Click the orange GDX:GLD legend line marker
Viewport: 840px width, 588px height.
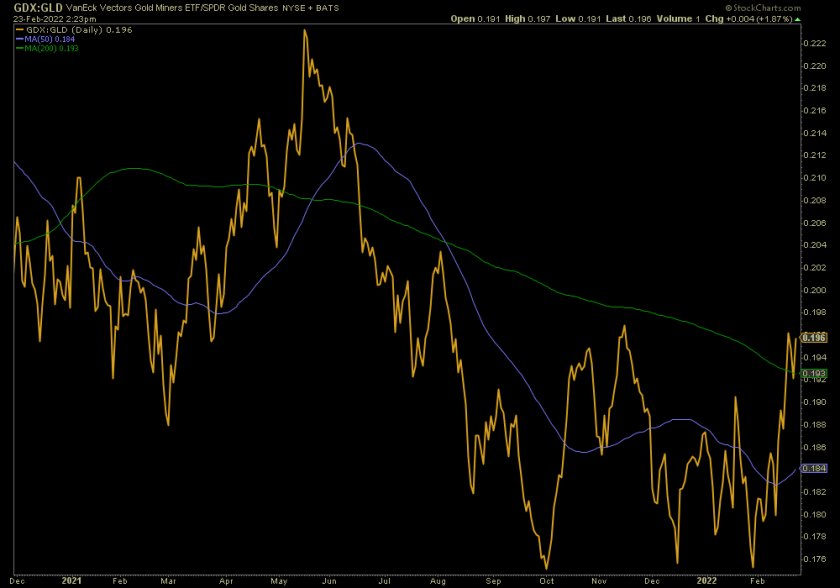tap(20, 30)
